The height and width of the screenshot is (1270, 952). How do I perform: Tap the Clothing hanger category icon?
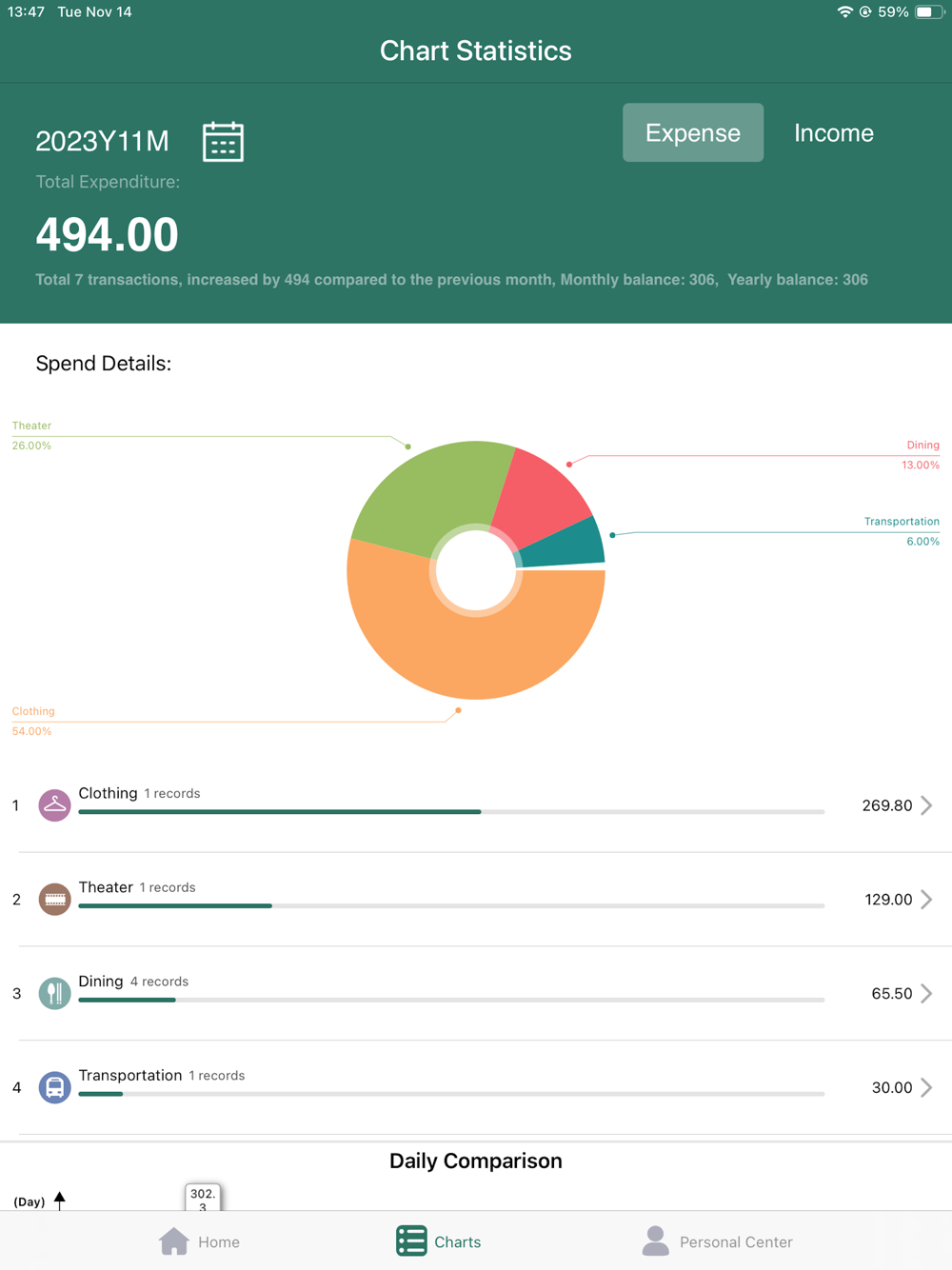[54, 805]
